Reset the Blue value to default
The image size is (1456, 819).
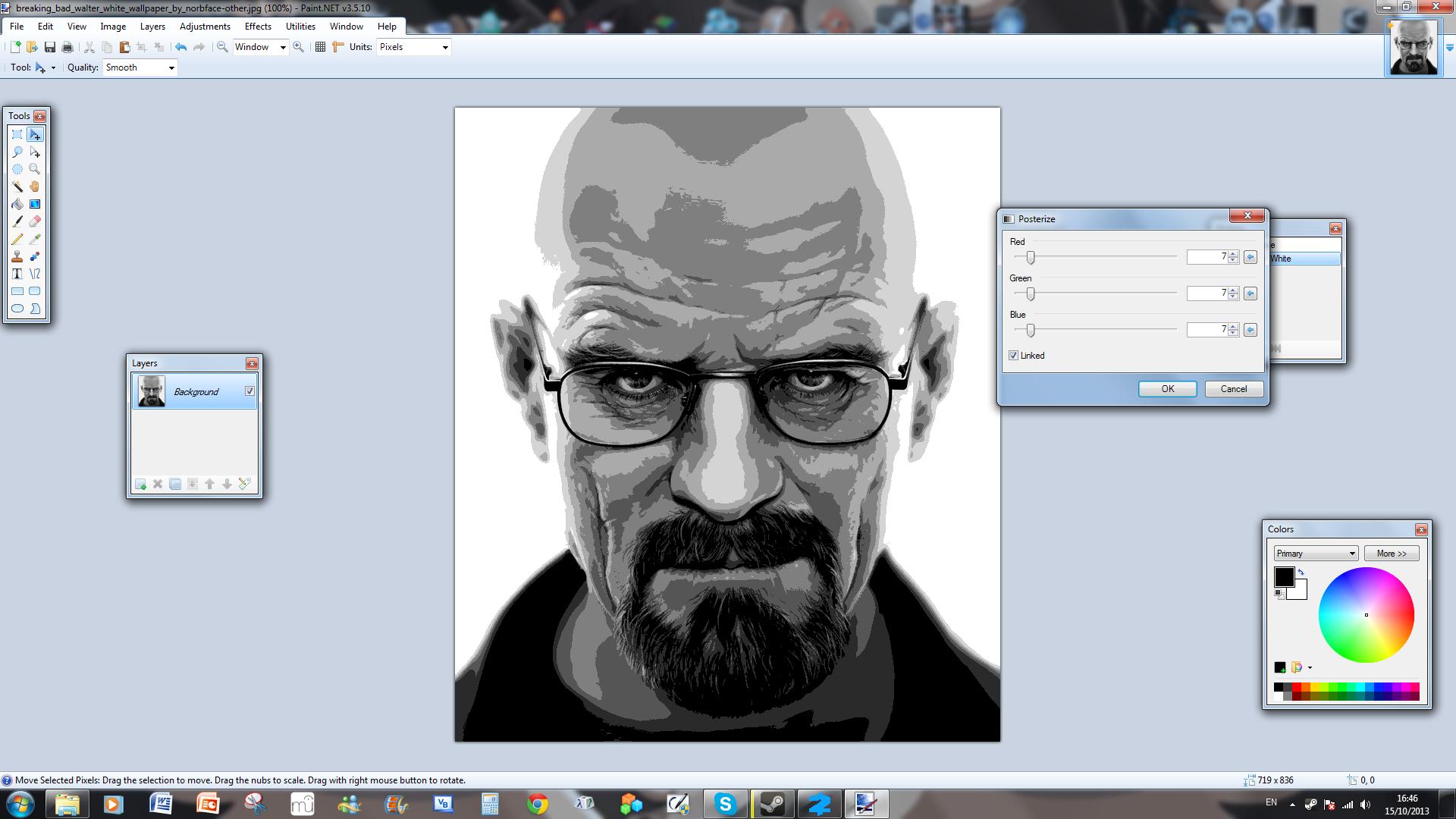(x=1250, y=330)
